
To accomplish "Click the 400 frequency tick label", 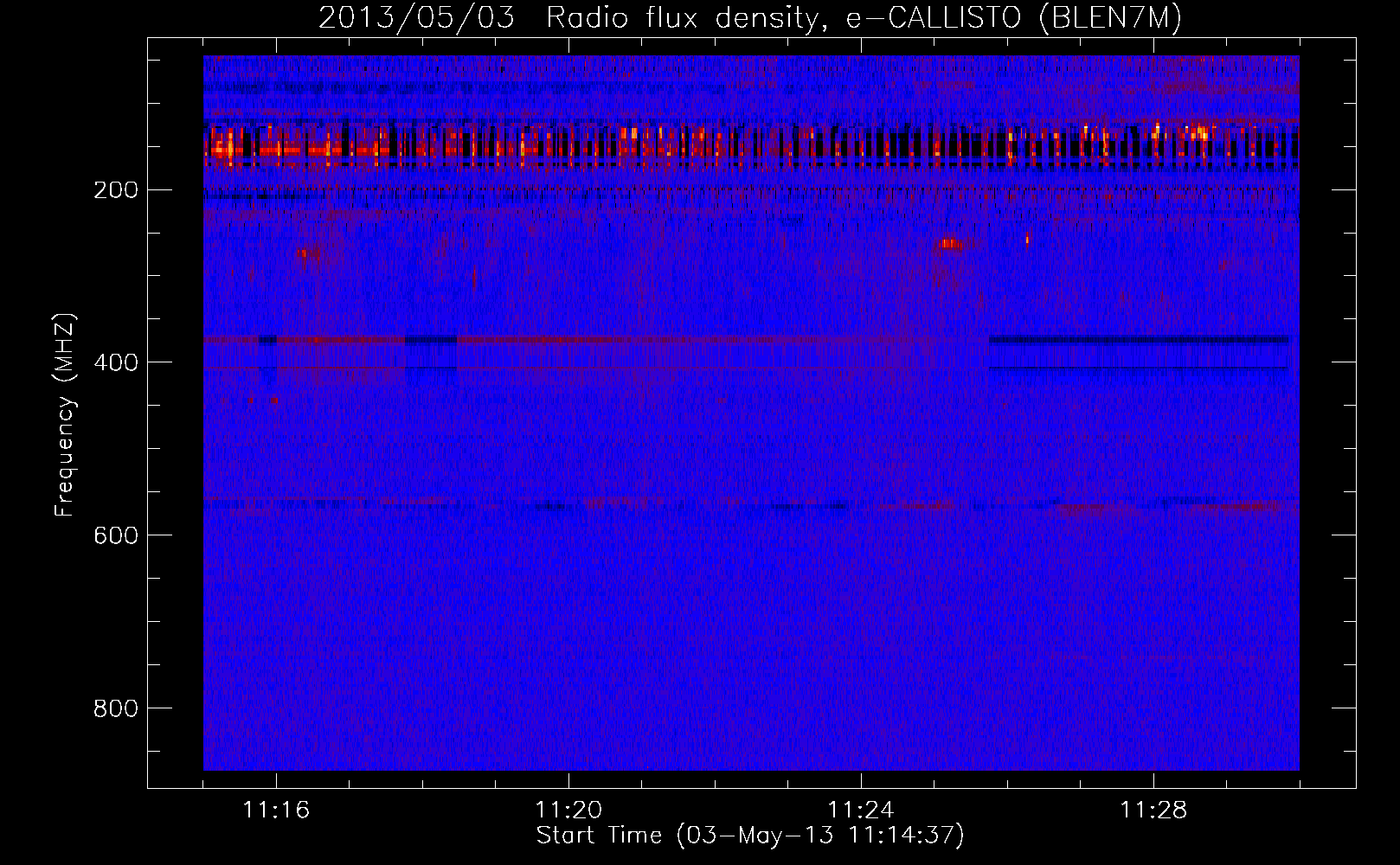I will pyautogui.click(x=116, y=362).
